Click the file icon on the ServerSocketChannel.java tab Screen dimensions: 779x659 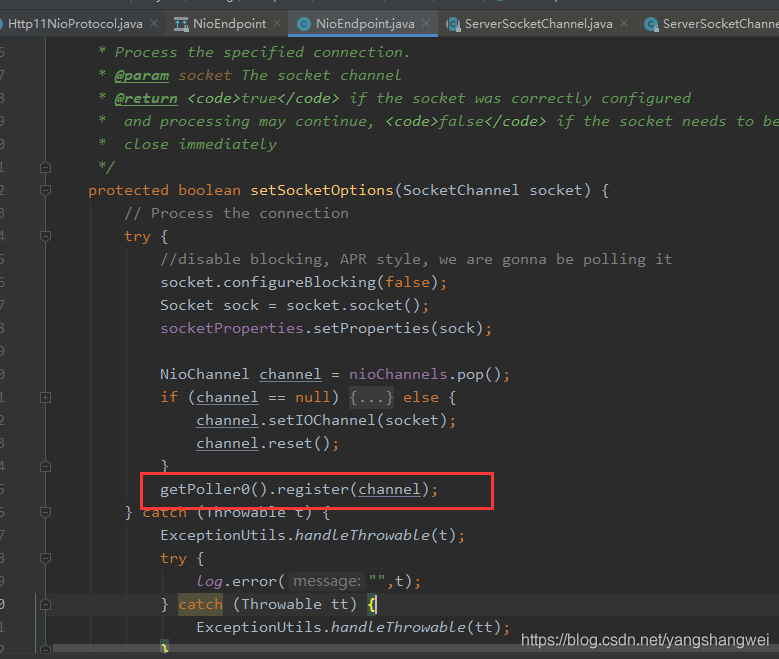pos(452,23)
